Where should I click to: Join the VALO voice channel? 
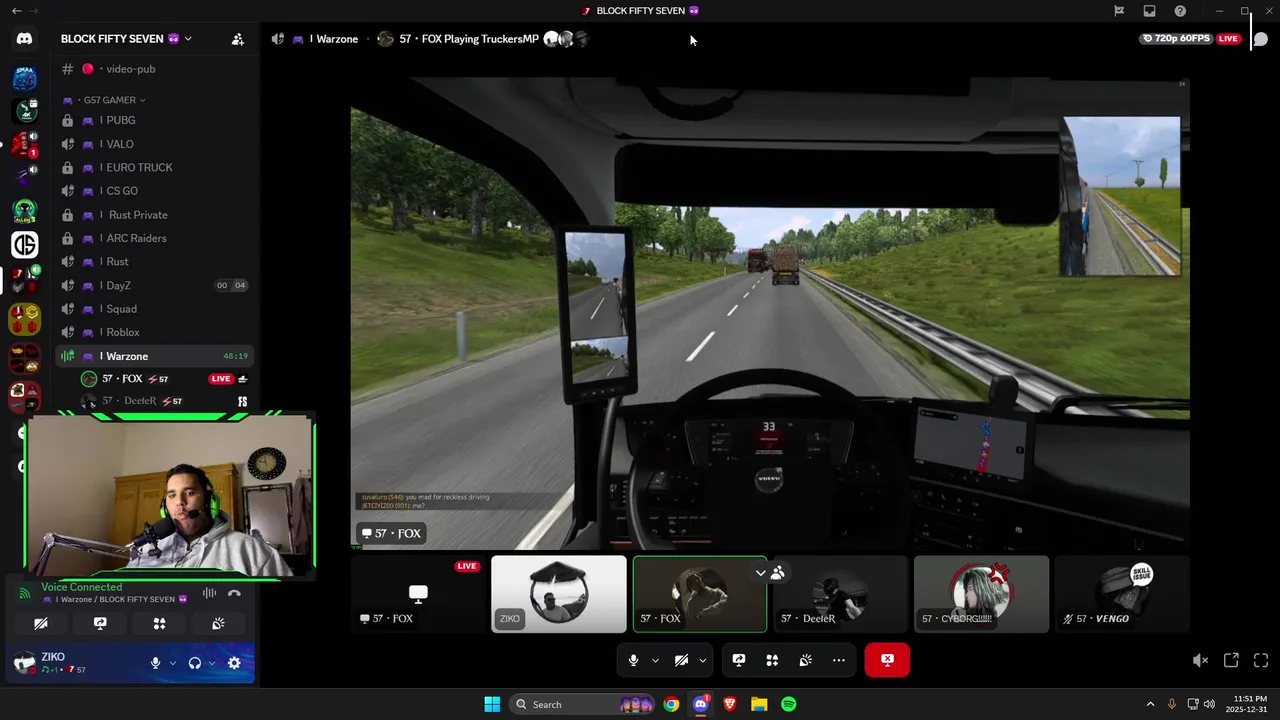point(155,144)
